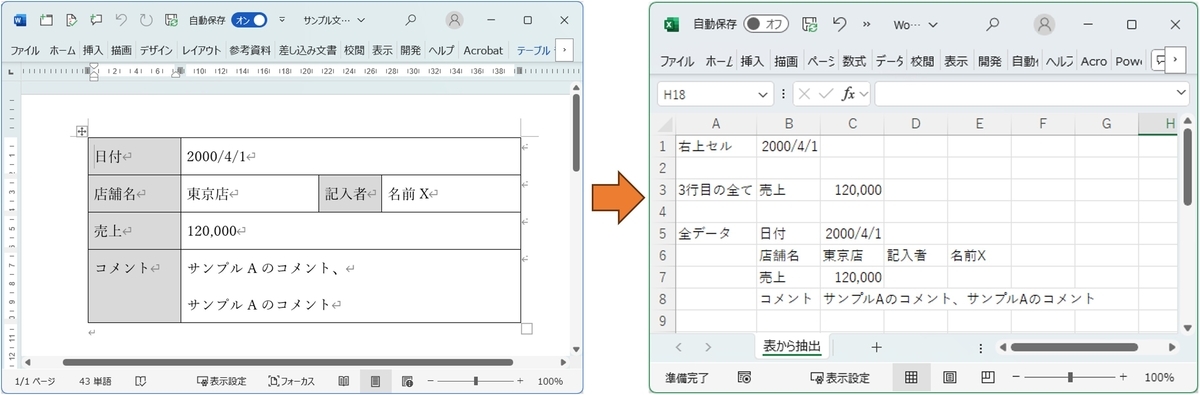The width and height of the screenshot is (1200, 395).
Task: Show more Excel quick access commands
Action: point(866,23)
